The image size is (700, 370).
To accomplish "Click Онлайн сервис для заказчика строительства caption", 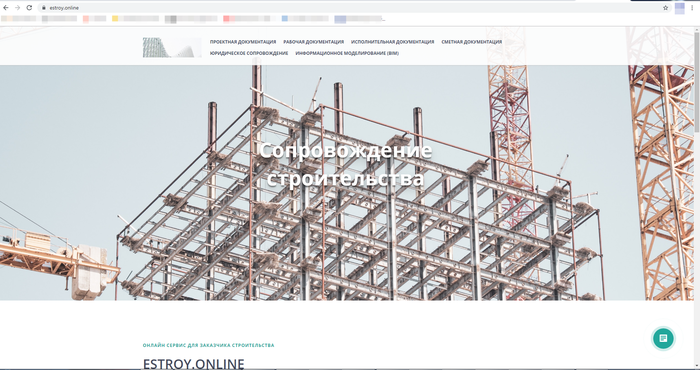I will pos(208,345).
